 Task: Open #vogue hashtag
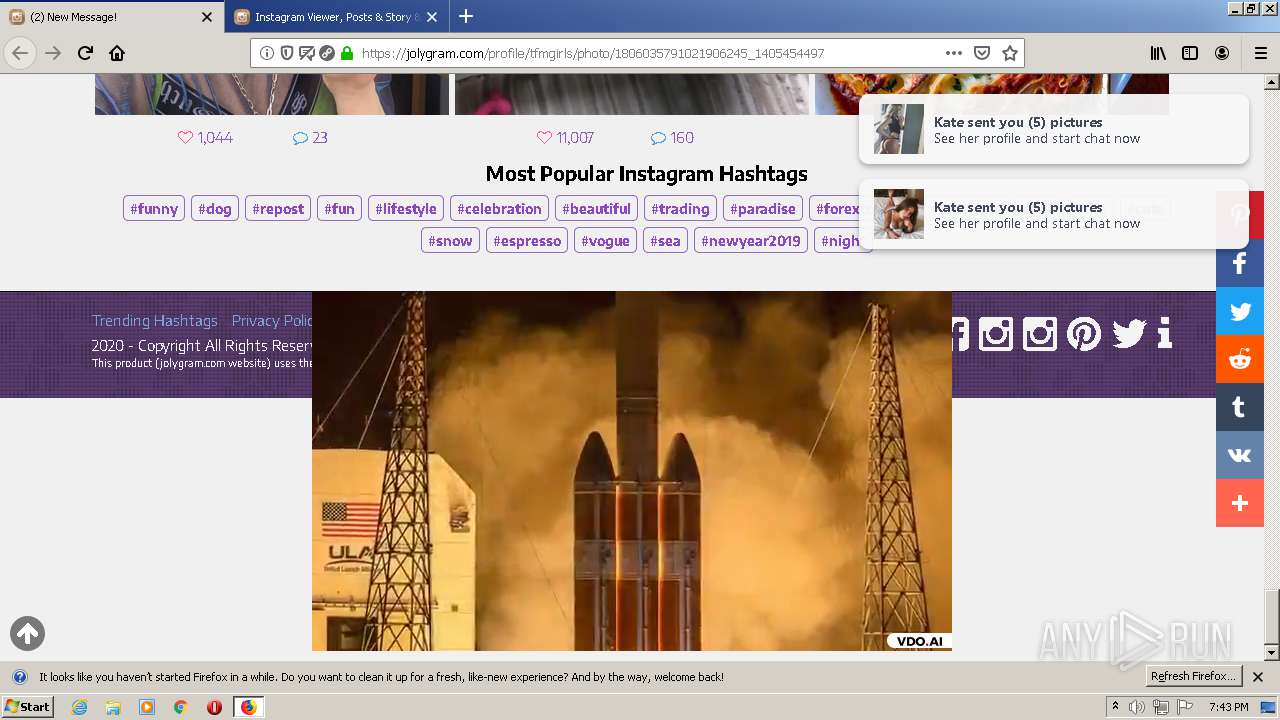click(605, 241)
